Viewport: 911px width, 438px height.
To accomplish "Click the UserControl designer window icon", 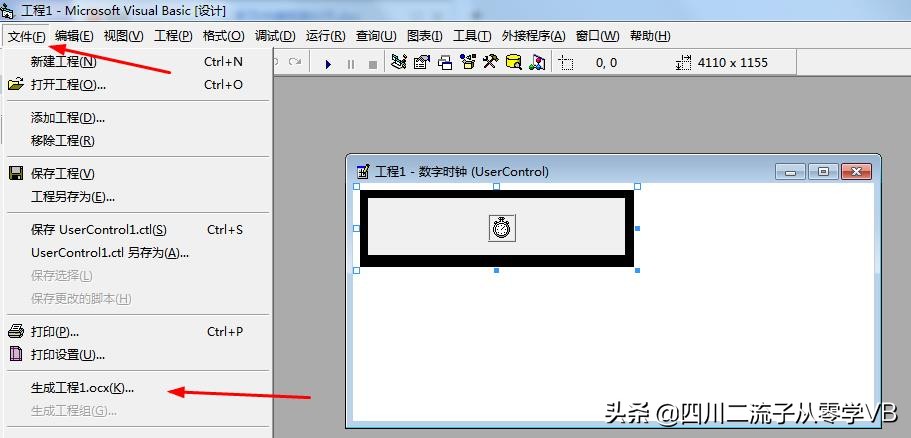I will tap(363, 171).
